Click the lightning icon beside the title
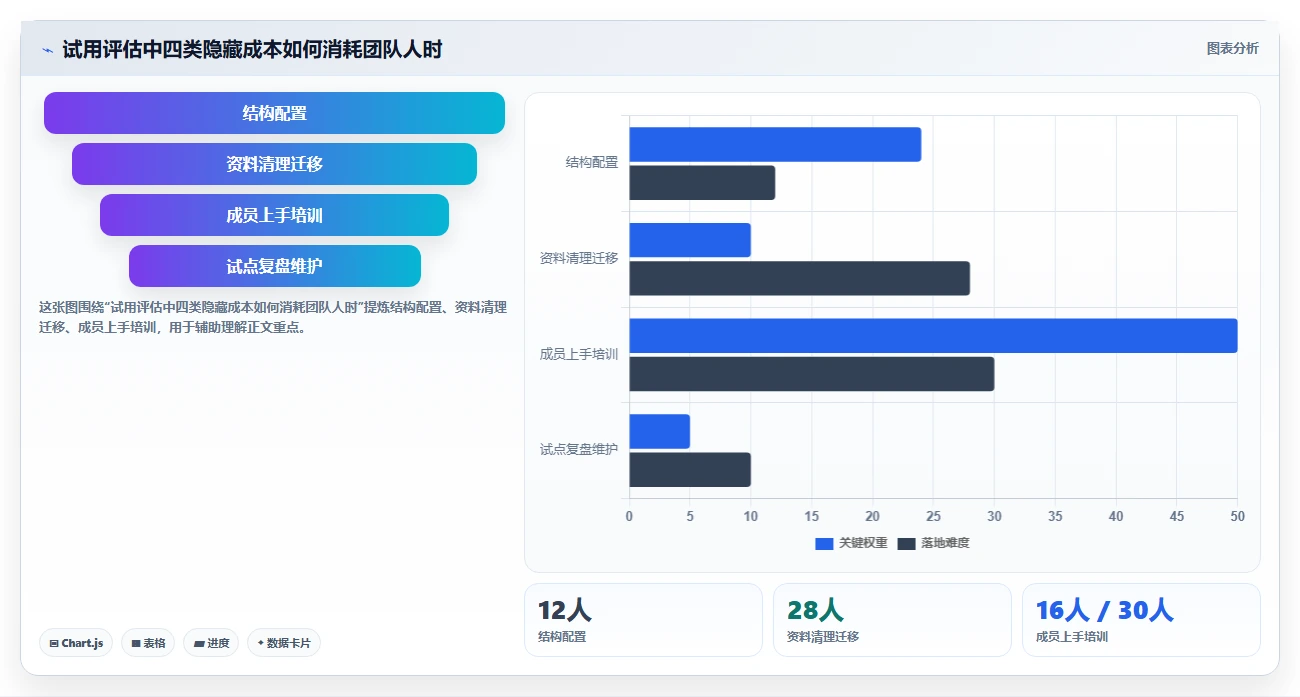This screenshot has width=1300, height=697. click(47, 50)
